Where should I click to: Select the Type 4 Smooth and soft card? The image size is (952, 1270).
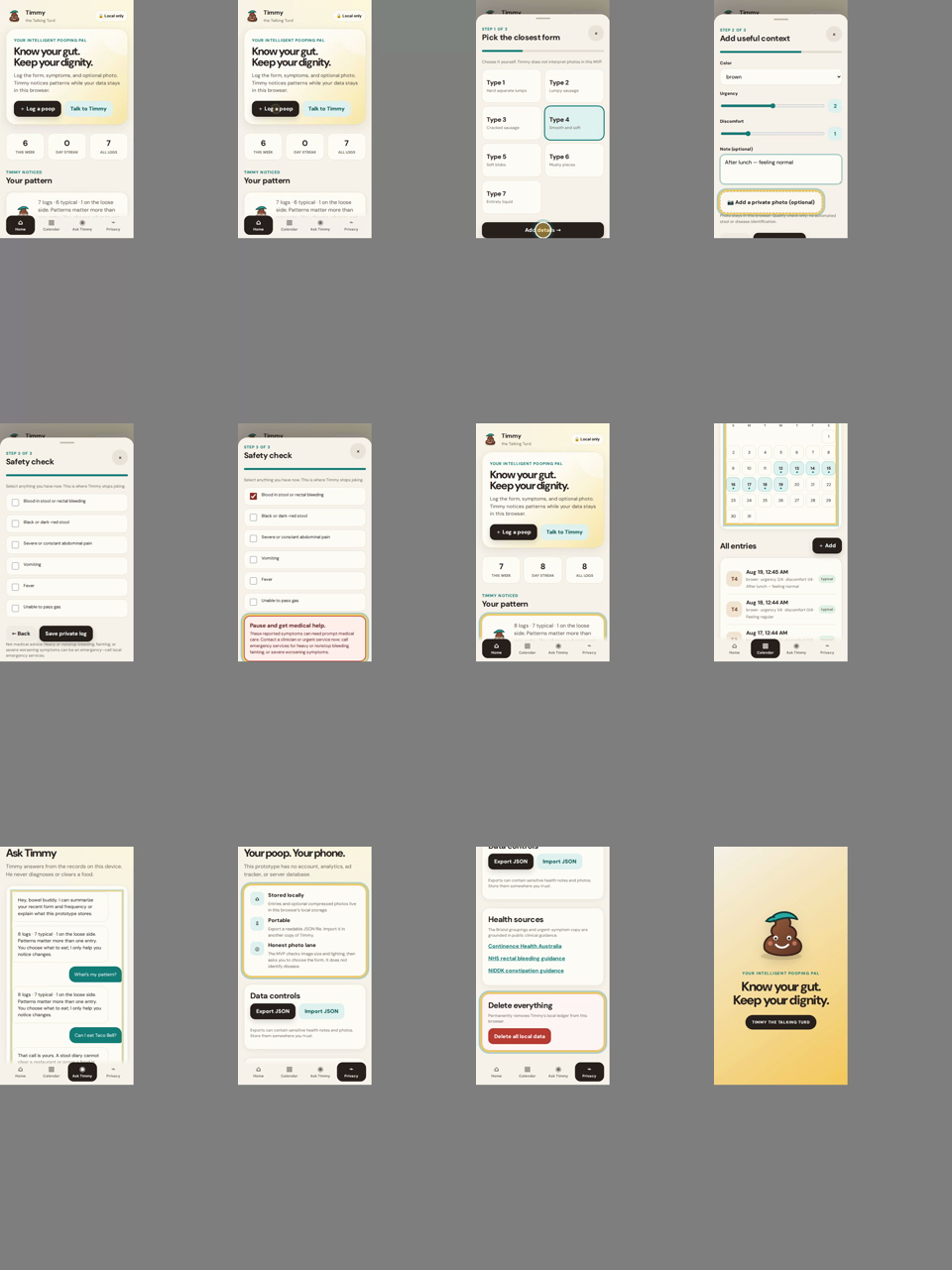573,123
